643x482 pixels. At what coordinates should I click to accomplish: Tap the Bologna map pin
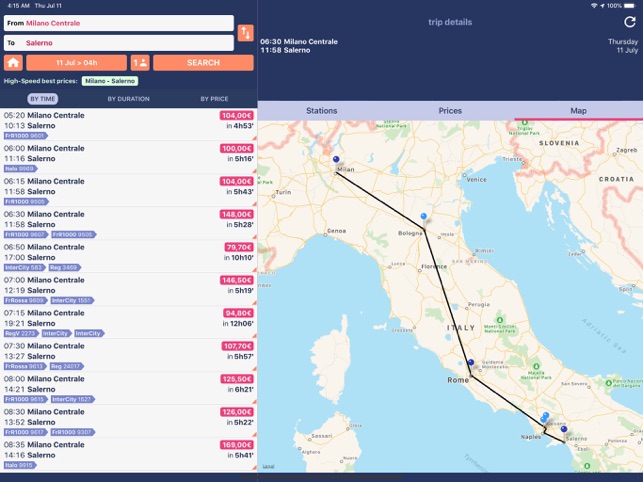tap(424, 216)
